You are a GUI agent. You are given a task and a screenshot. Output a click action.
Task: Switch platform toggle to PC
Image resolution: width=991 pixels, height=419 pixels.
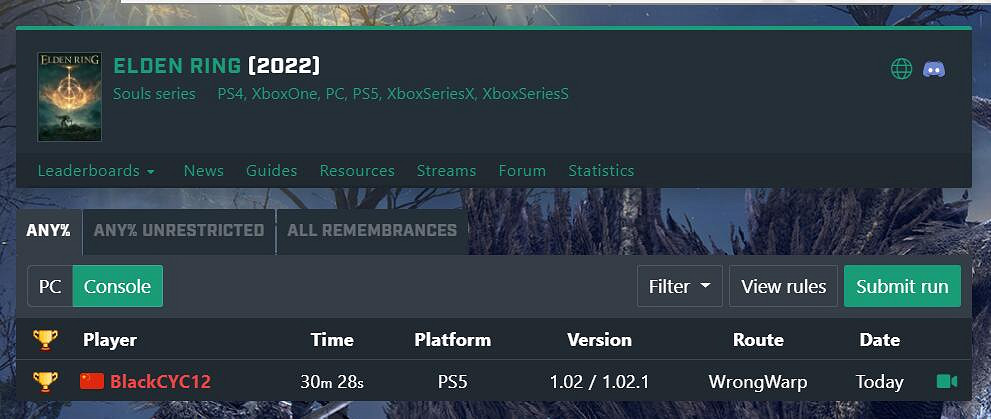pos(50,286)
